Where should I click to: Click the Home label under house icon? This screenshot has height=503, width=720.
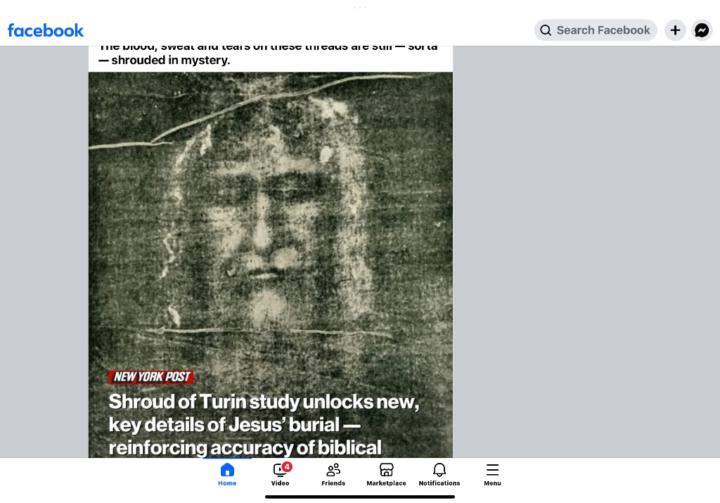tap(227, 483)
